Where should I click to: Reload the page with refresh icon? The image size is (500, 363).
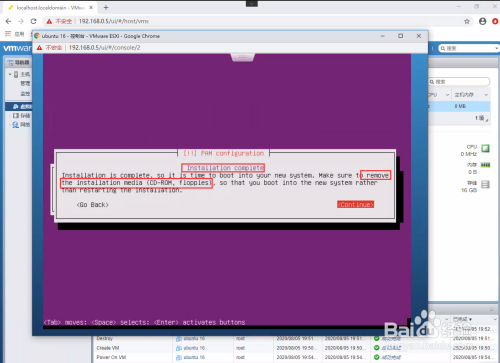[33, 21]
